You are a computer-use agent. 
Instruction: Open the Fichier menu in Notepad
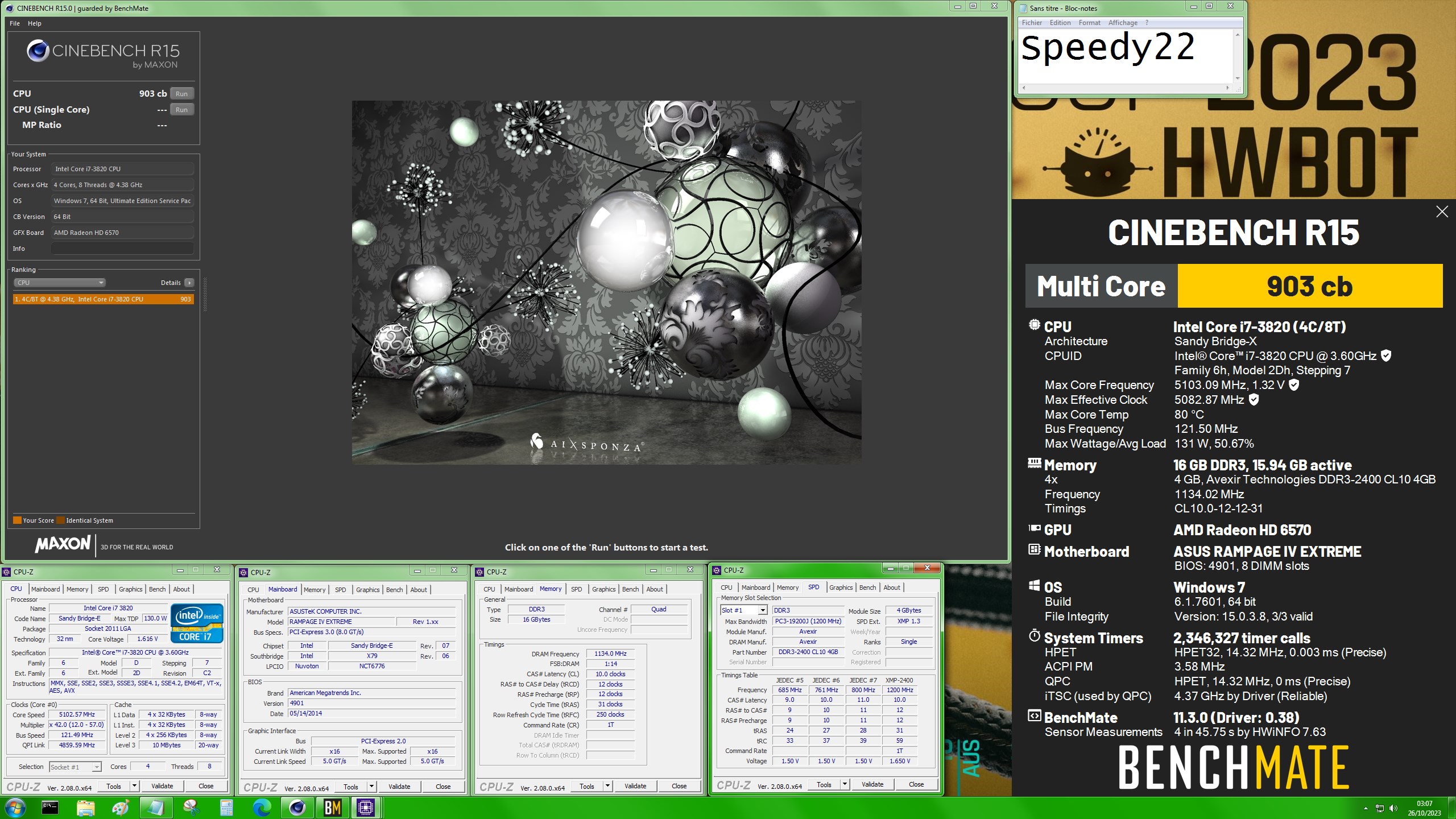tap(1032, 23)
